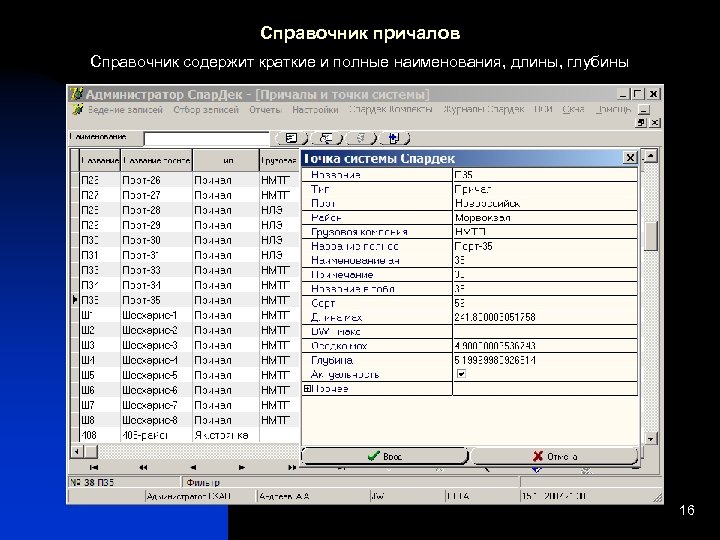This screenshot has width=720, height=540.
Task: Open the Настройки menu
Action: tap(315, 110)
